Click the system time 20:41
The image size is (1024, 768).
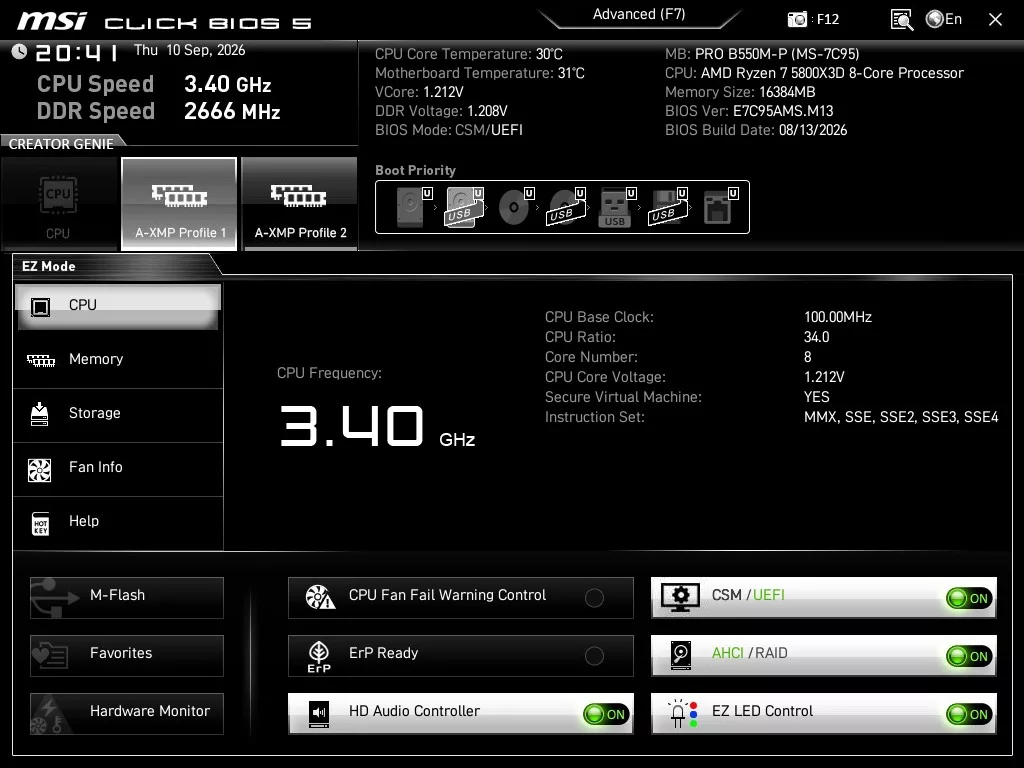(x=76, y=52)
